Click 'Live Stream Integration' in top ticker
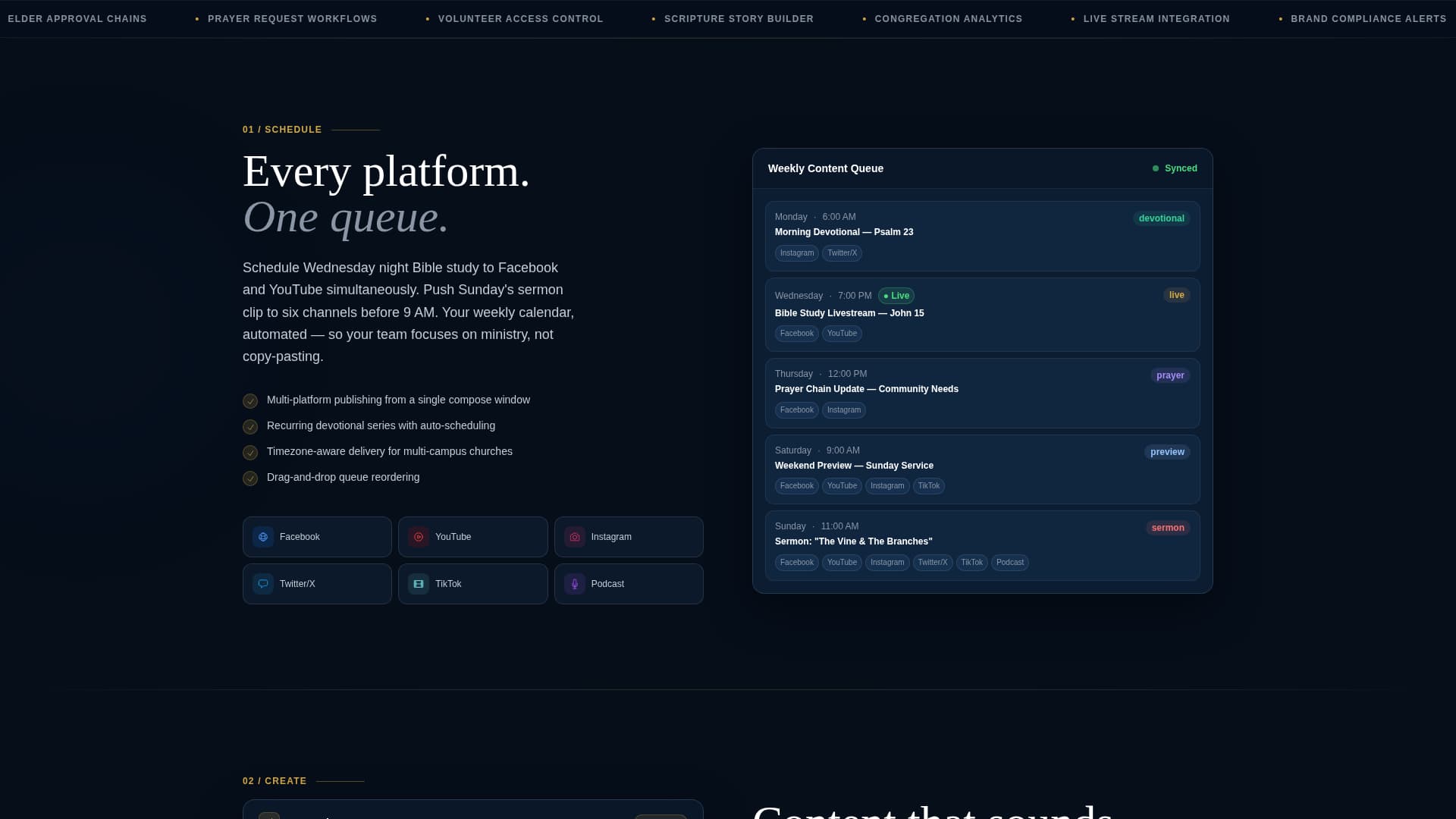The height and width of the screenshot is (819, 1456). (1156, 19)
